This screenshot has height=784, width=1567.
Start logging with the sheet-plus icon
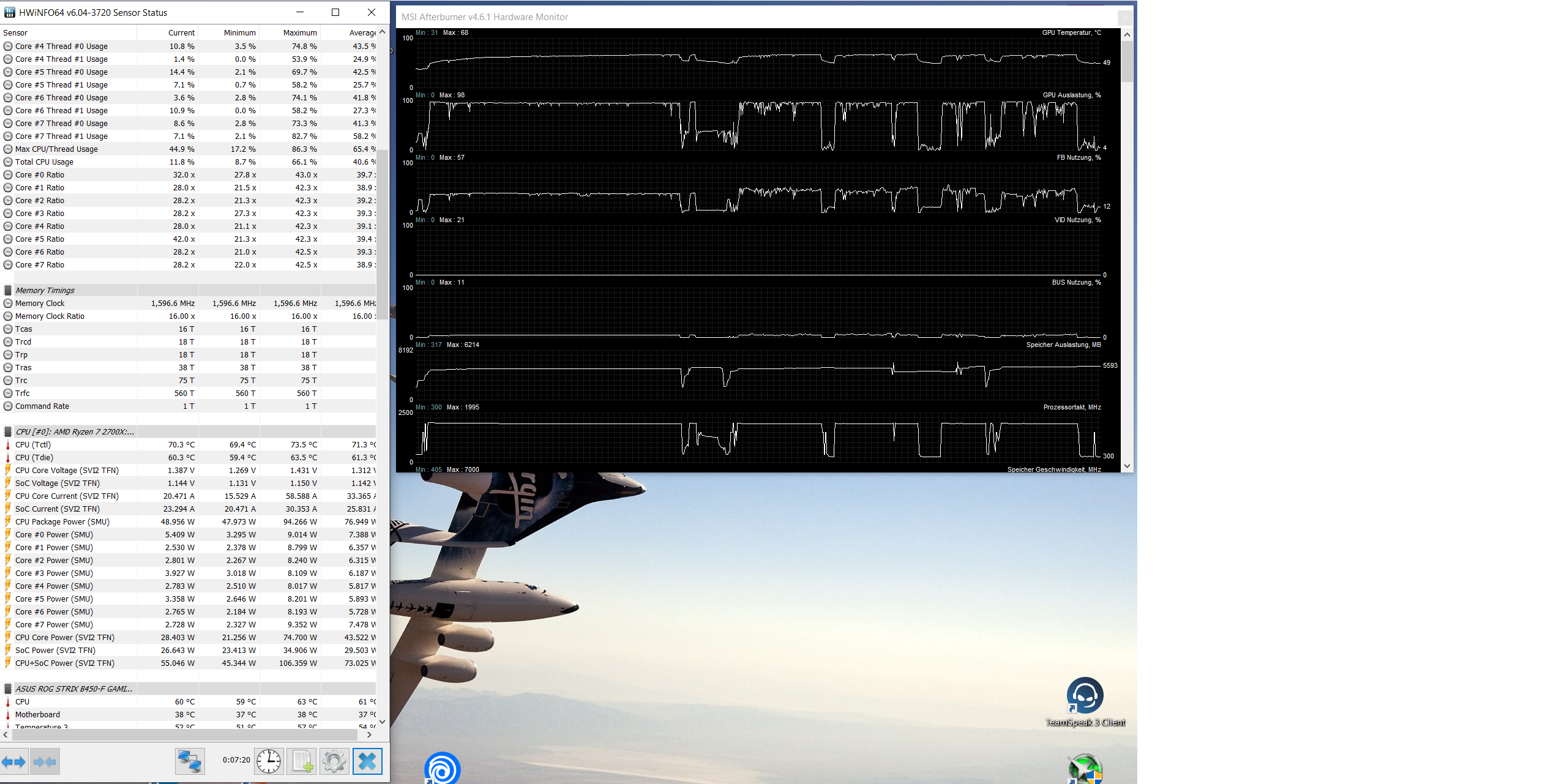[x=302, y=761]
